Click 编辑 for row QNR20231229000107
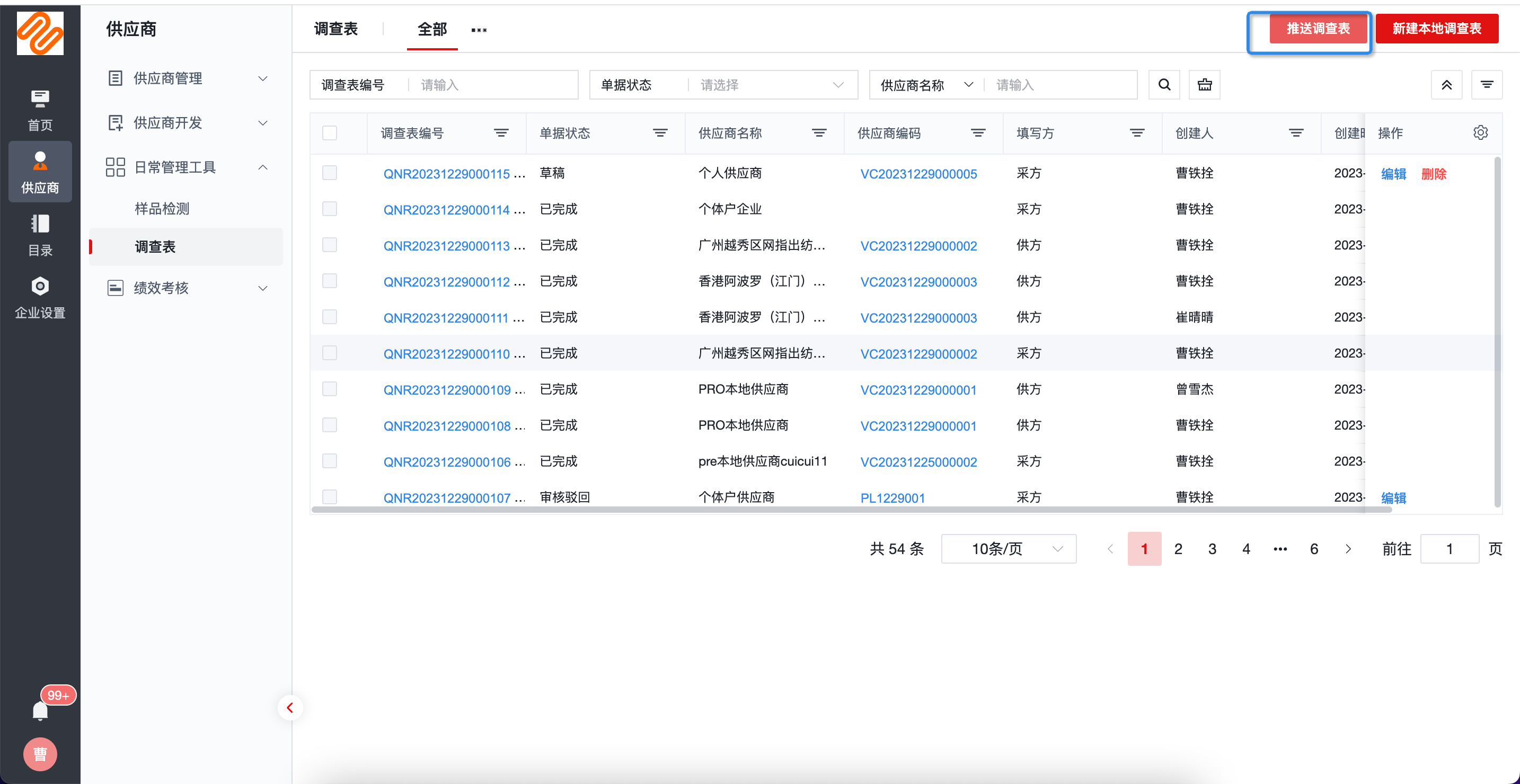The width and height of the screenshot is (1520, 784). pyautogui.click(x=1394, y=498)
